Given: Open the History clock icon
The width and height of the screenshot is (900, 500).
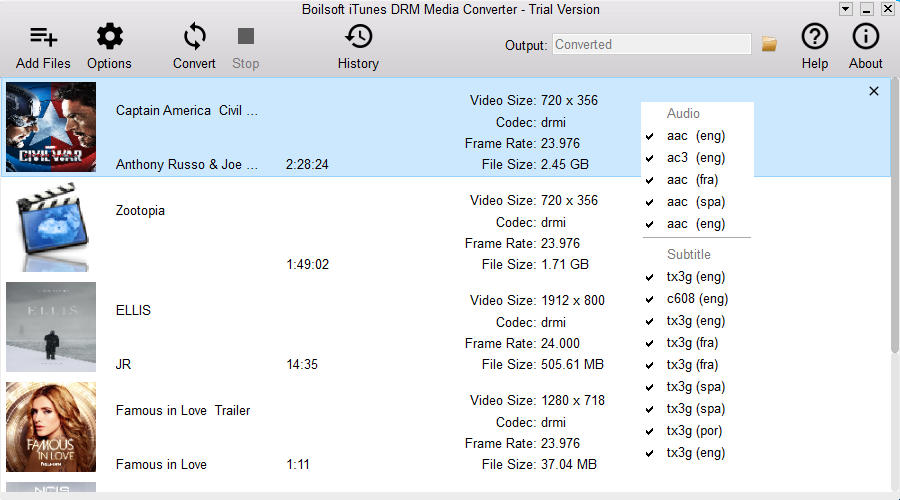Looking at the screenshot, I should click(x=358, y=38).
